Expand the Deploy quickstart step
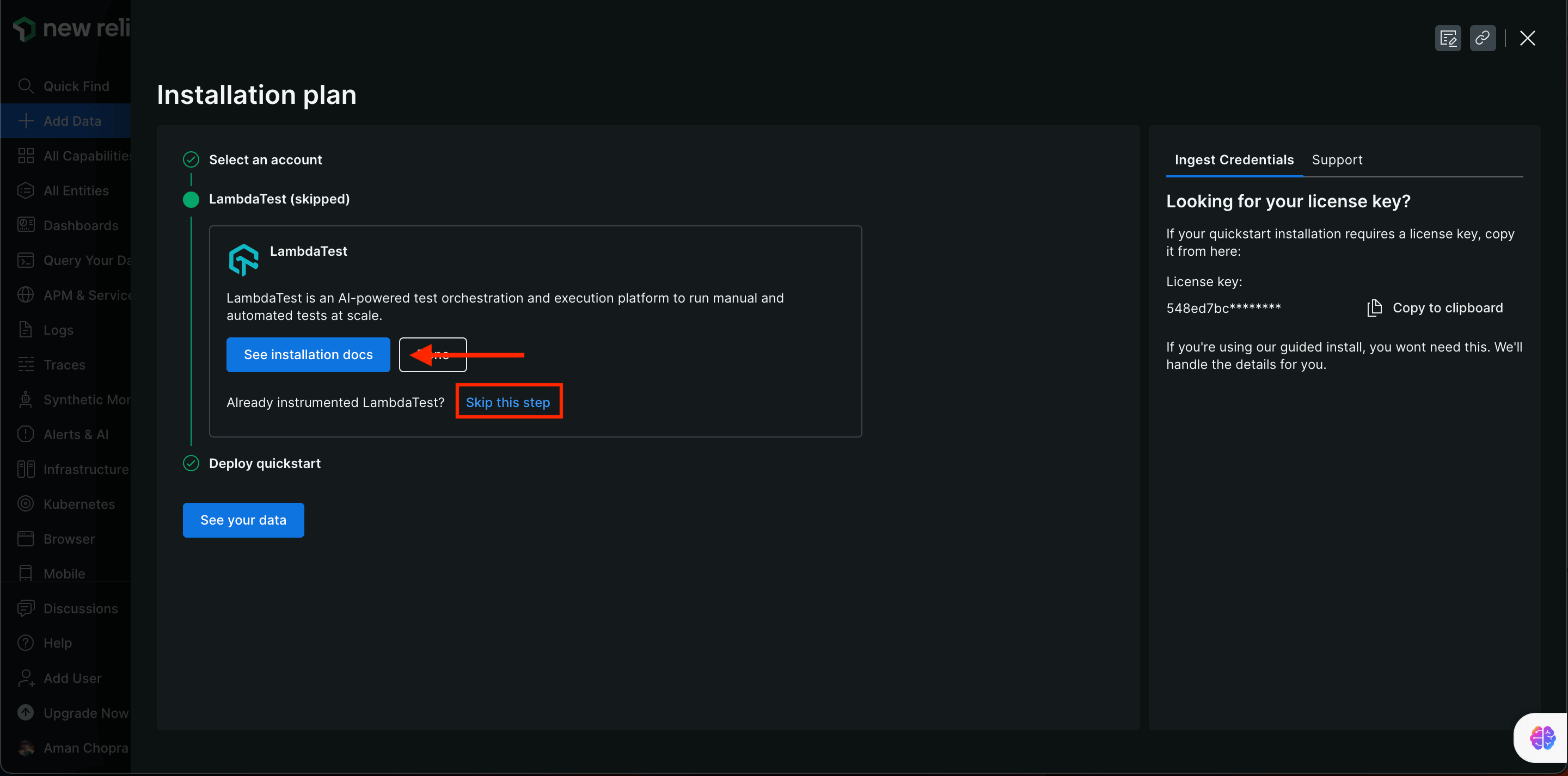The width and height of the screenshot is (1568, 776). coord(265,462)
